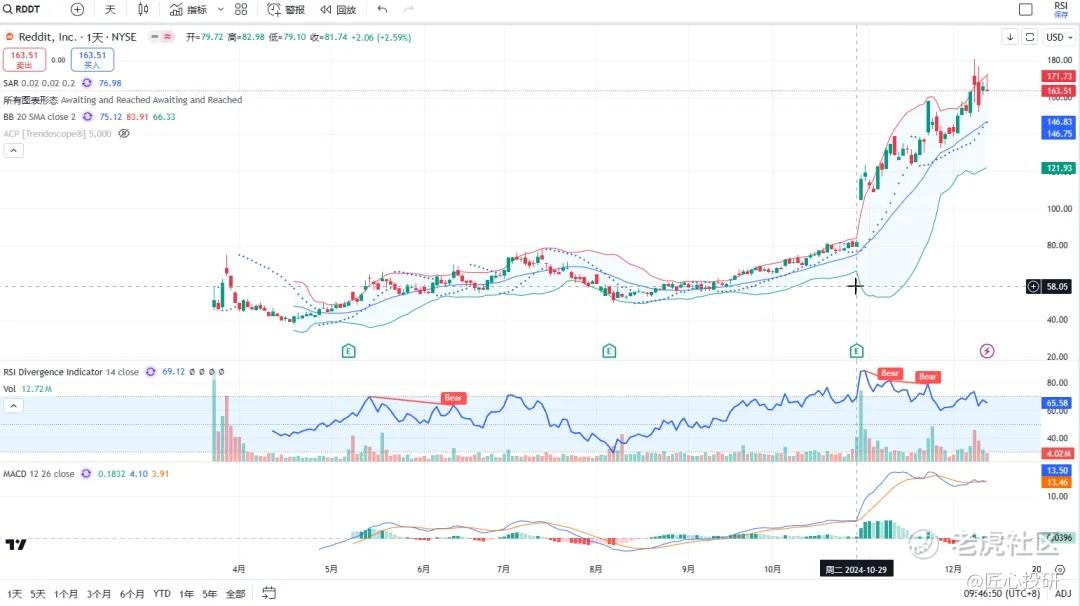Toggle the fullscreen bracket icon
Screen dimensions: 1080x606
pyautogui.click(x=1030, y=37)
